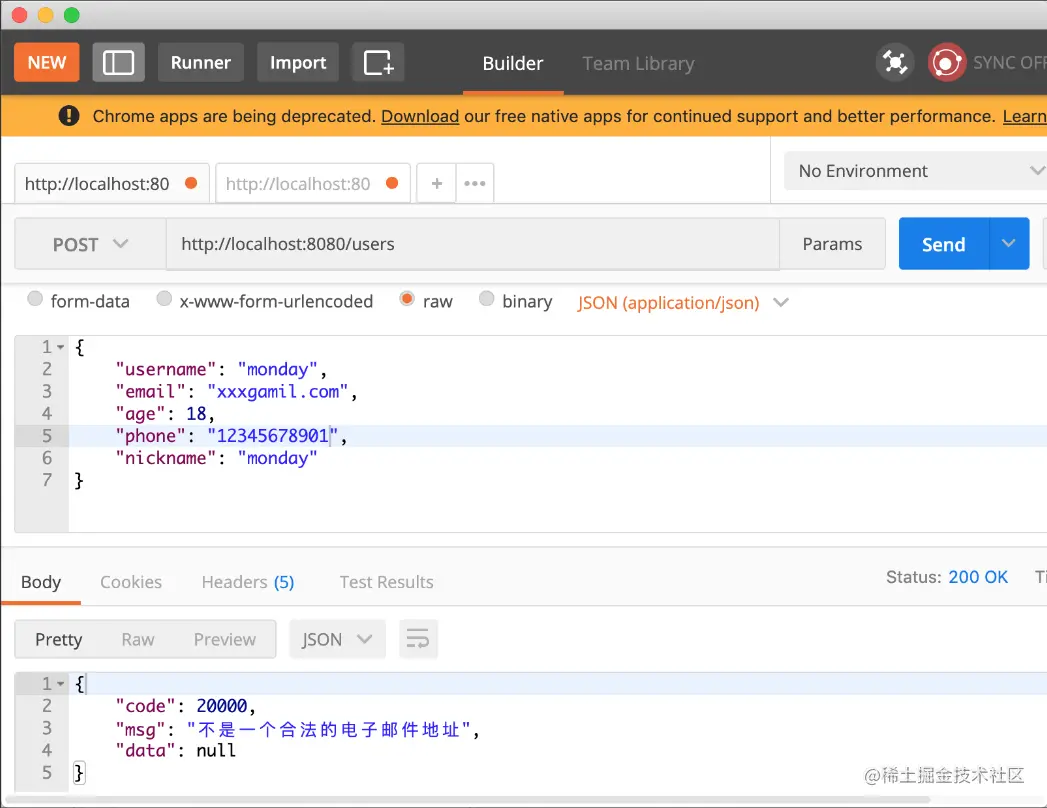Click the unsaved dot on the second request tab
Viewport: 1047px width, 808px height.
(x=392, y=183)
